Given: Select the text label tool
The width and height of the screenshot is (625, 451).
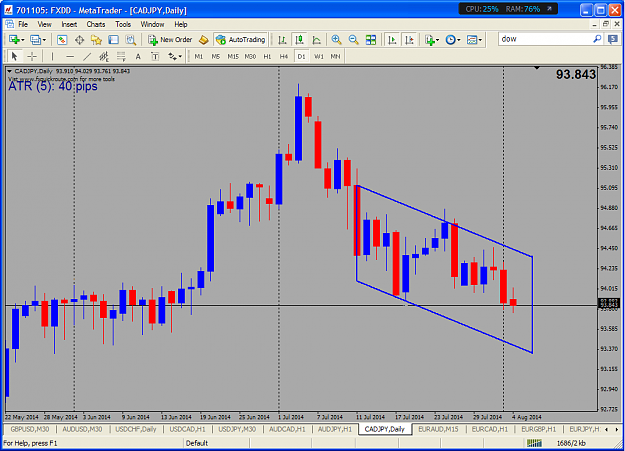Looking at the screenshot, I should click(x=155, y=56).
